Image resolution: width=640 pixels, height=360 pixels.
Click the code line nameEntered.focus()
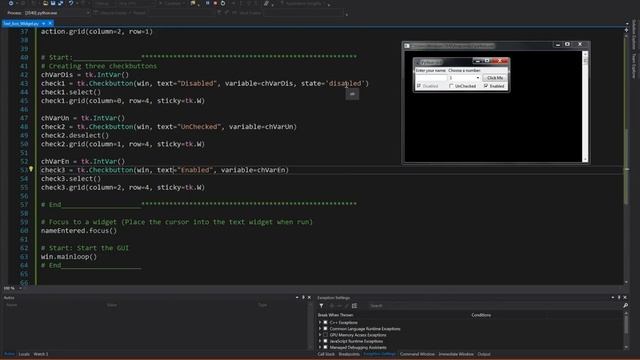click(79, 231)
